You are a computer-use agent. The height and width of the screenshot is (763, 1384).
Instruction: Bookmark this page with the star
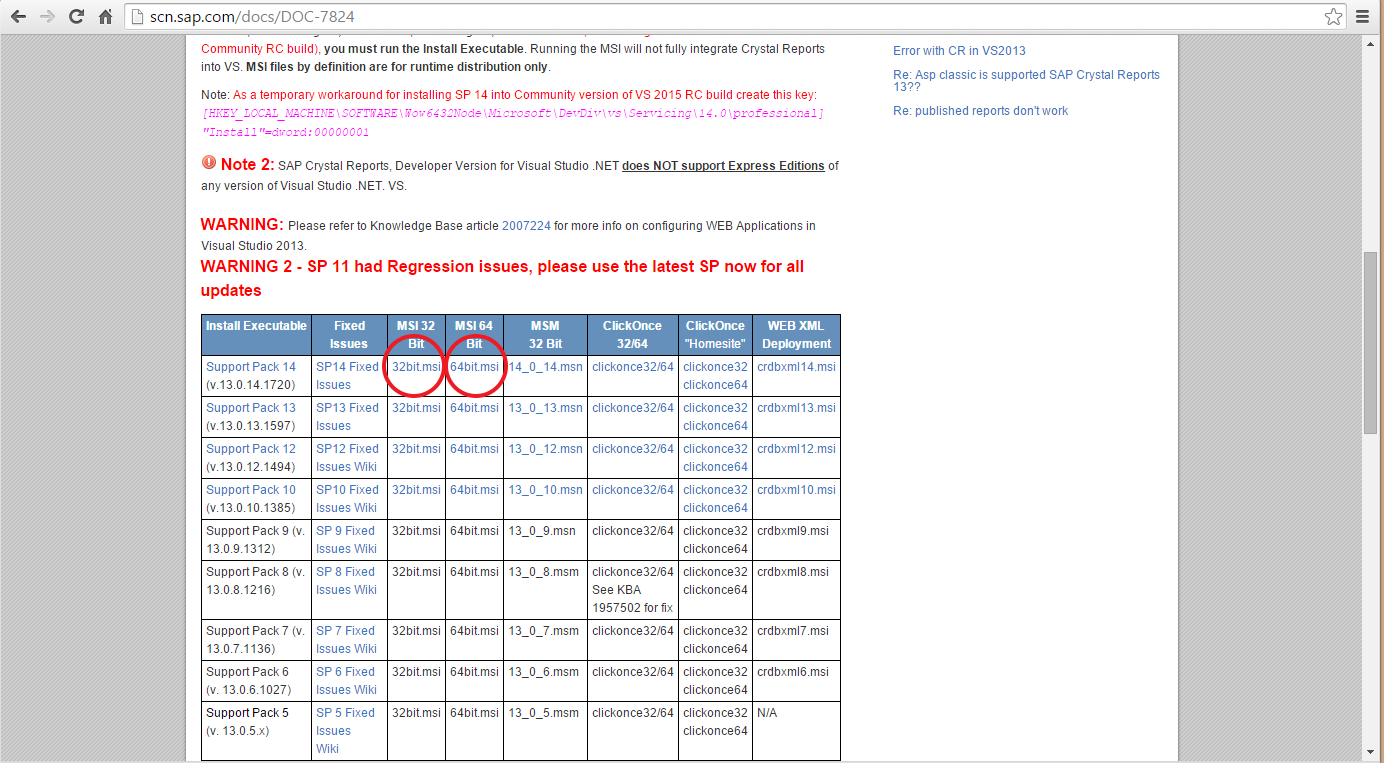pos(1333,17)
